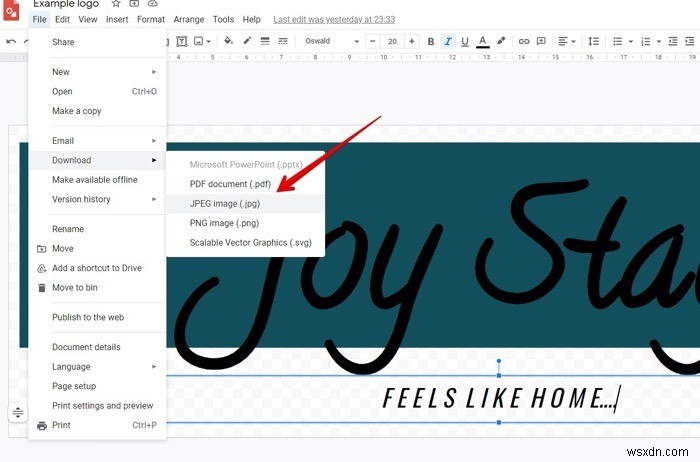Click the Download menu entry

pyautogui.click(x=97, y=160)
